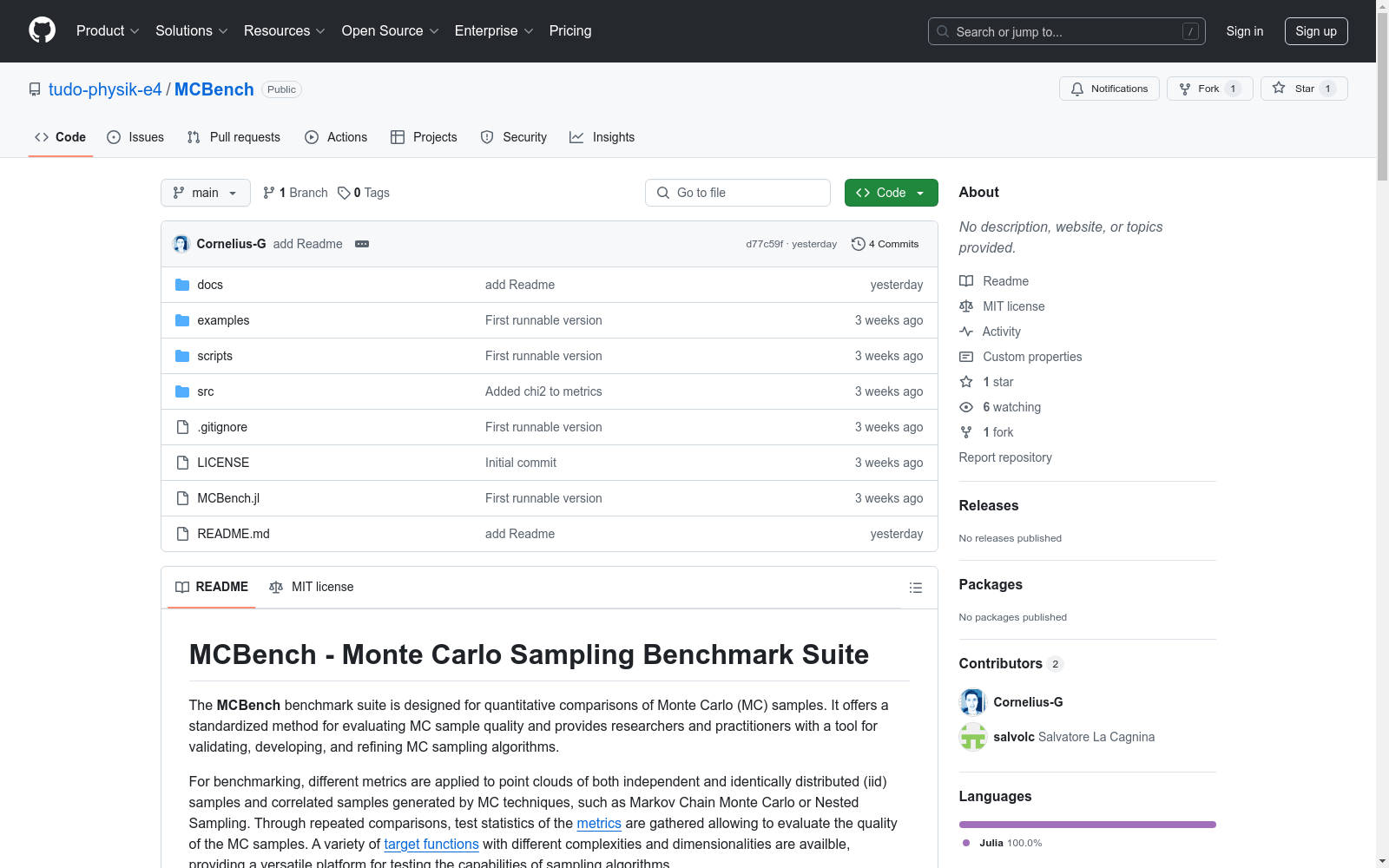Expand the Solutions menu
The image size is (1389, 868).
(x=192, y=31)
